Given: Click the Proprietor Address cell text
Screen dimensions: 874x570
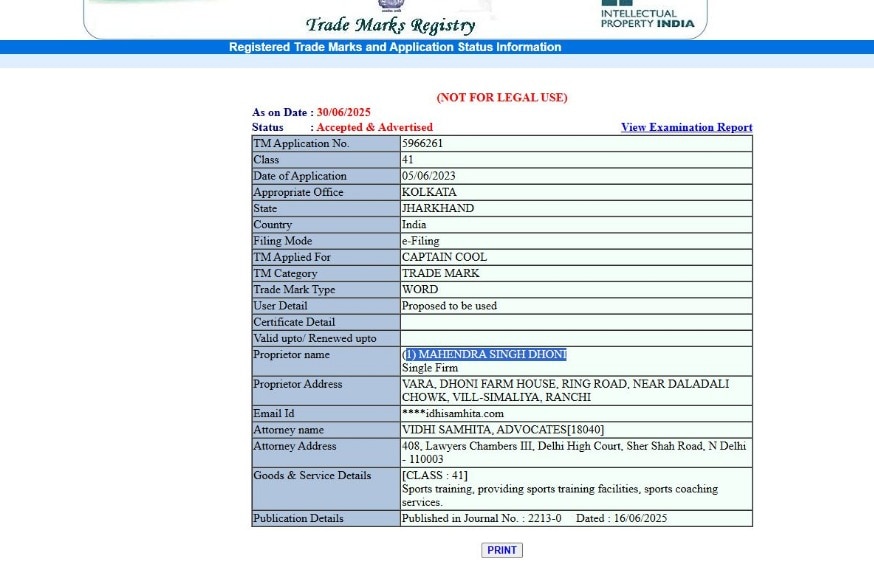Looking at the screenshot, I should pos(565,391).
